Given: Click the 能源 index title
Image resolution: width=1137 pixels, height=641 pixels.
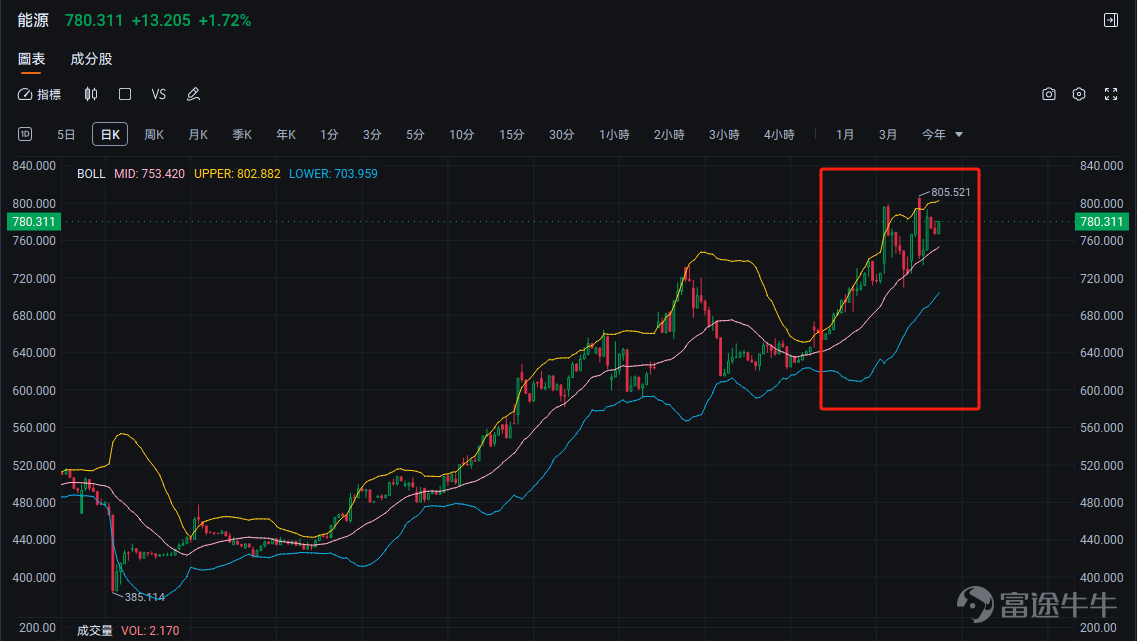Looking at the screenshot, I should (33, 20).
